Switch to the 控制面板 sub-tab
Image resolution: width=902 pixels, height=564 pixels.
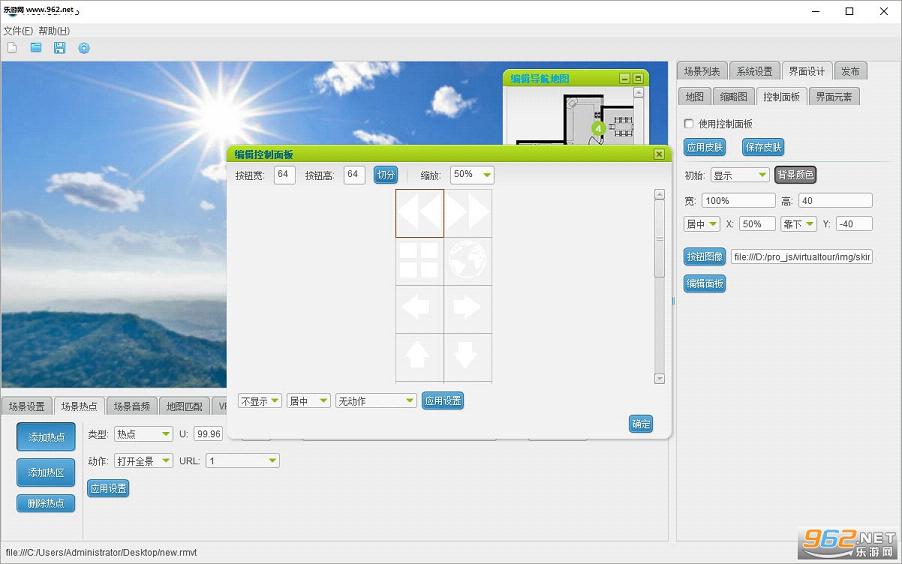781,97
